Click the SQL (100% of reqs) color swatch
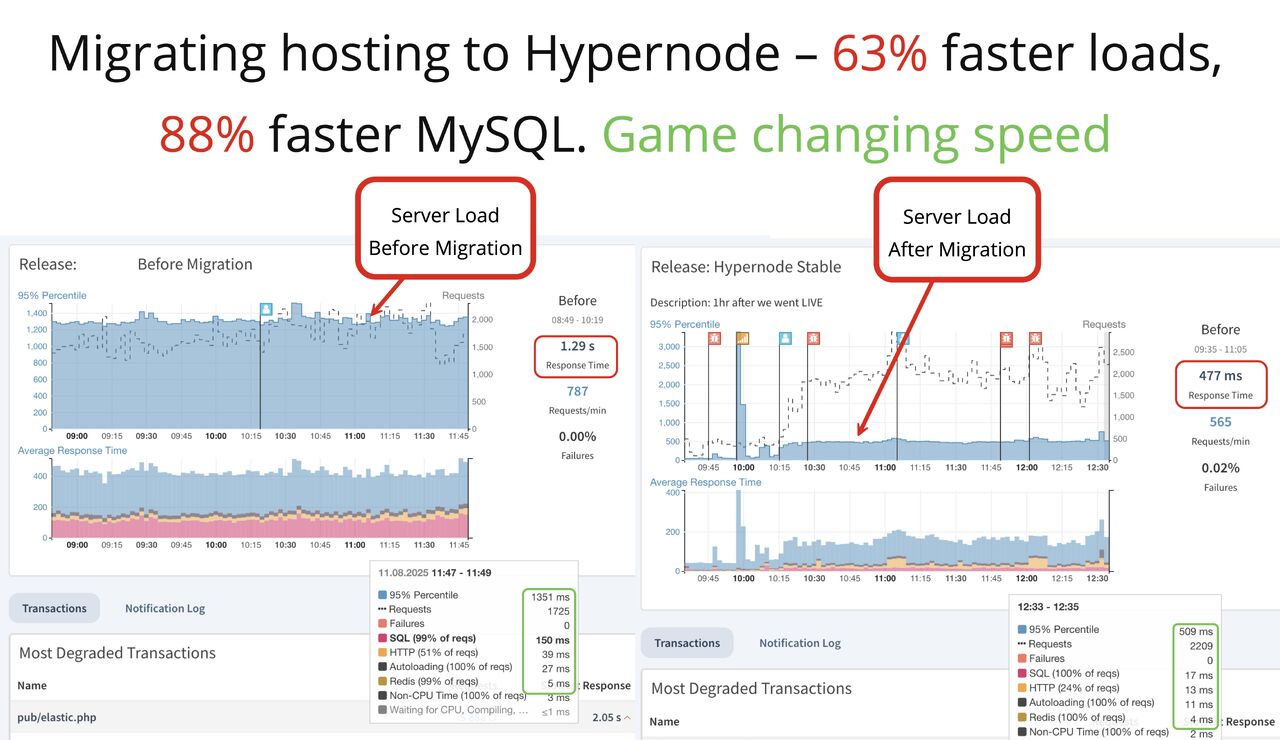This screenshot has width=1280, height=740. coord(1021,673)
